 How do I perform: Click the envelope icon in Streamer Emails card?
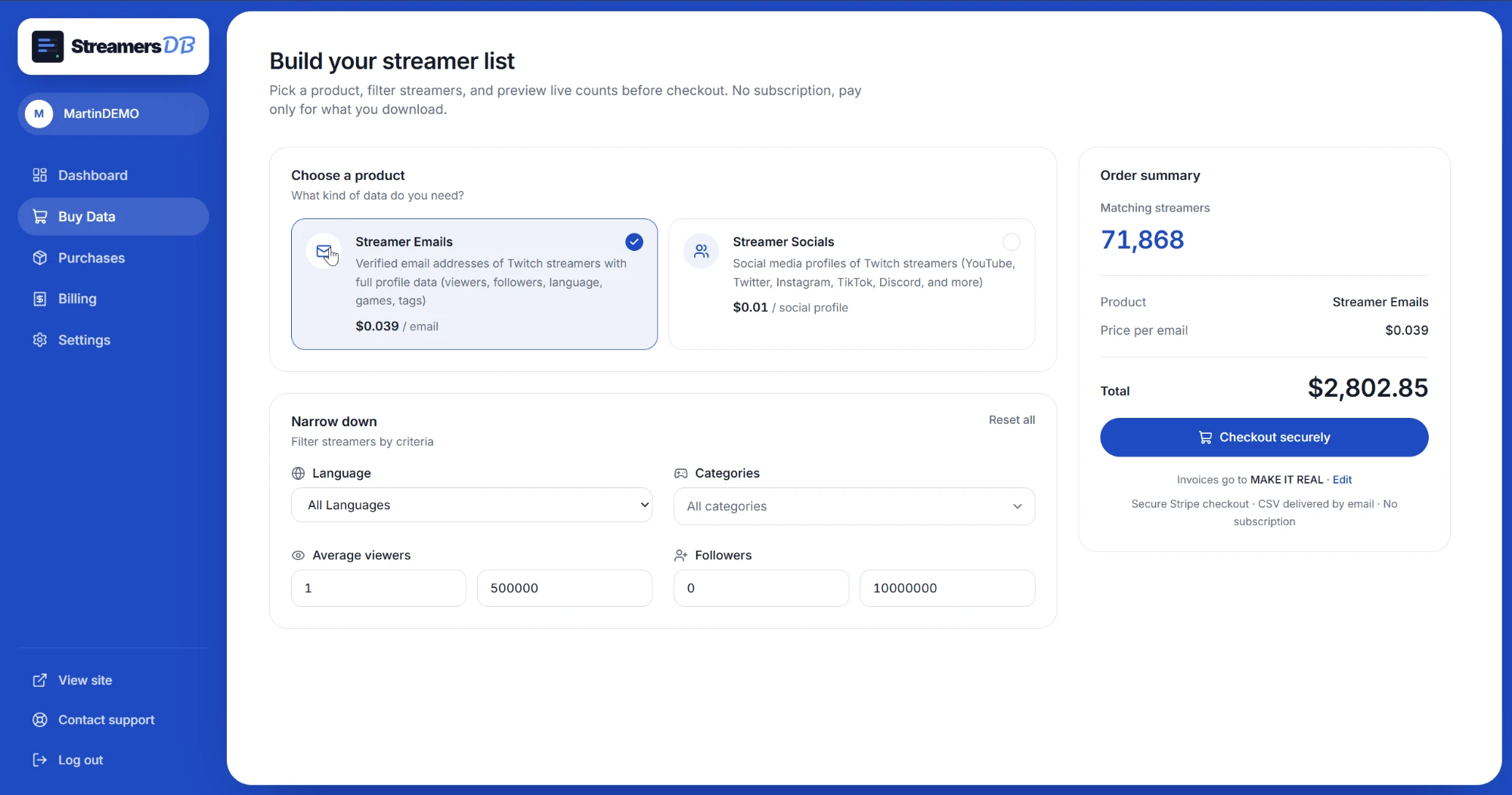pyautogui.click(x=324, y=252)
